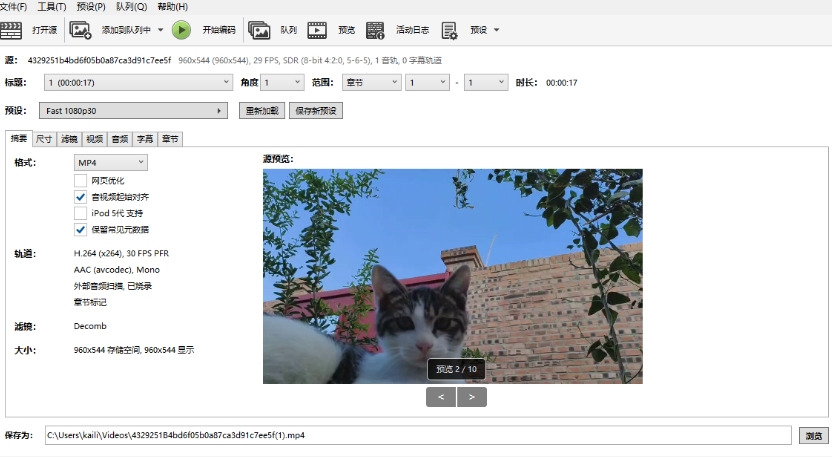Image resolution: width=832 pixels, height=457 pixels.
Task: Open the Activity Log icon
Action: (x=375, y=30)
